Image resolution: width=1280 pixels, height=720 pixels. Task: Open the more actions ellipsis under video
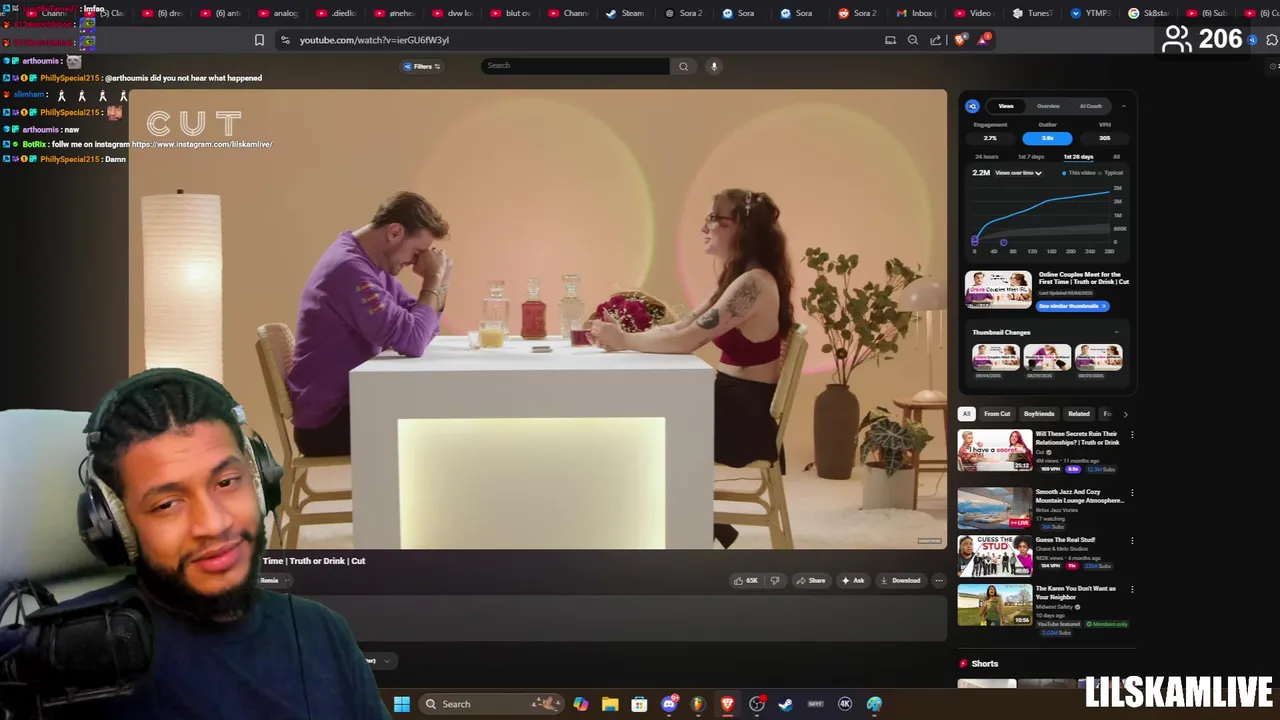938,580
